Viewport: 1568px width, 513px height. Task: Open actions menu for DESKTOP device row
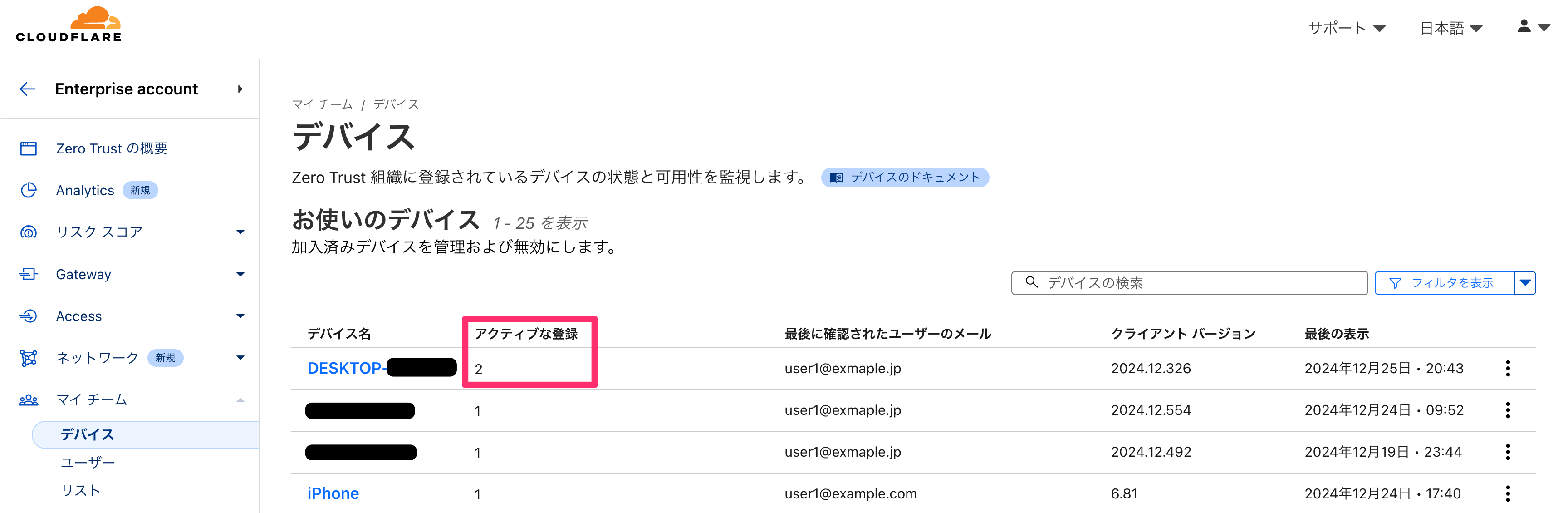[x=1507, y=368]
